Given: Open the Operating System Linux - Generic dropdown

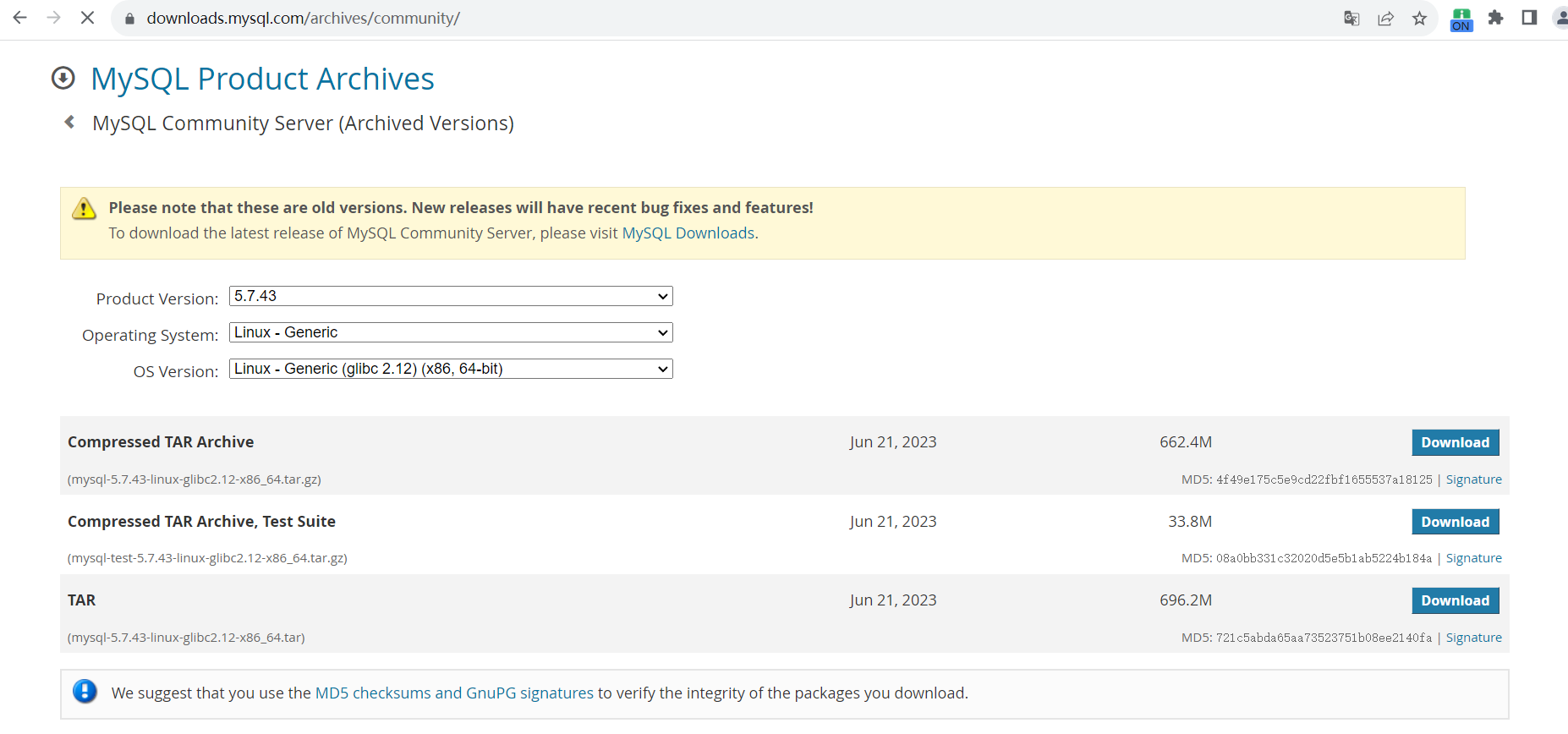Looking at the screenshot, I should [x=451, y=332].
